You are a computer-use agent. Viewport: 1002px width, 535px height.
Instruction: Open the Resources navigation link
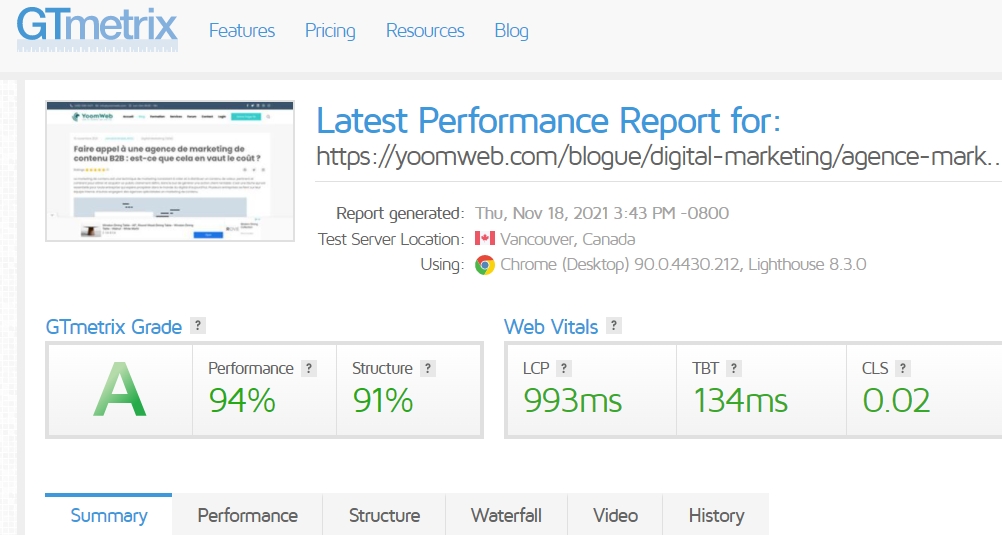pos(425,31)
